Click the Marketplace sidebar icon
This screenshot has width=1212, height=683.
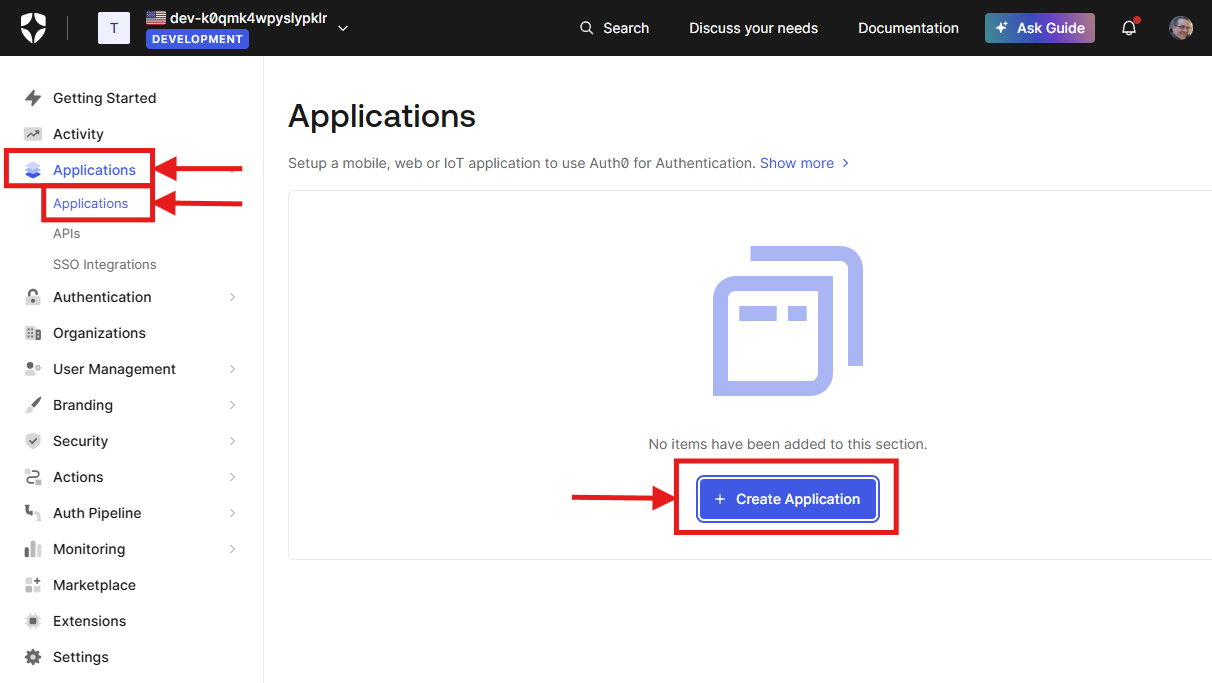(33, 584)
